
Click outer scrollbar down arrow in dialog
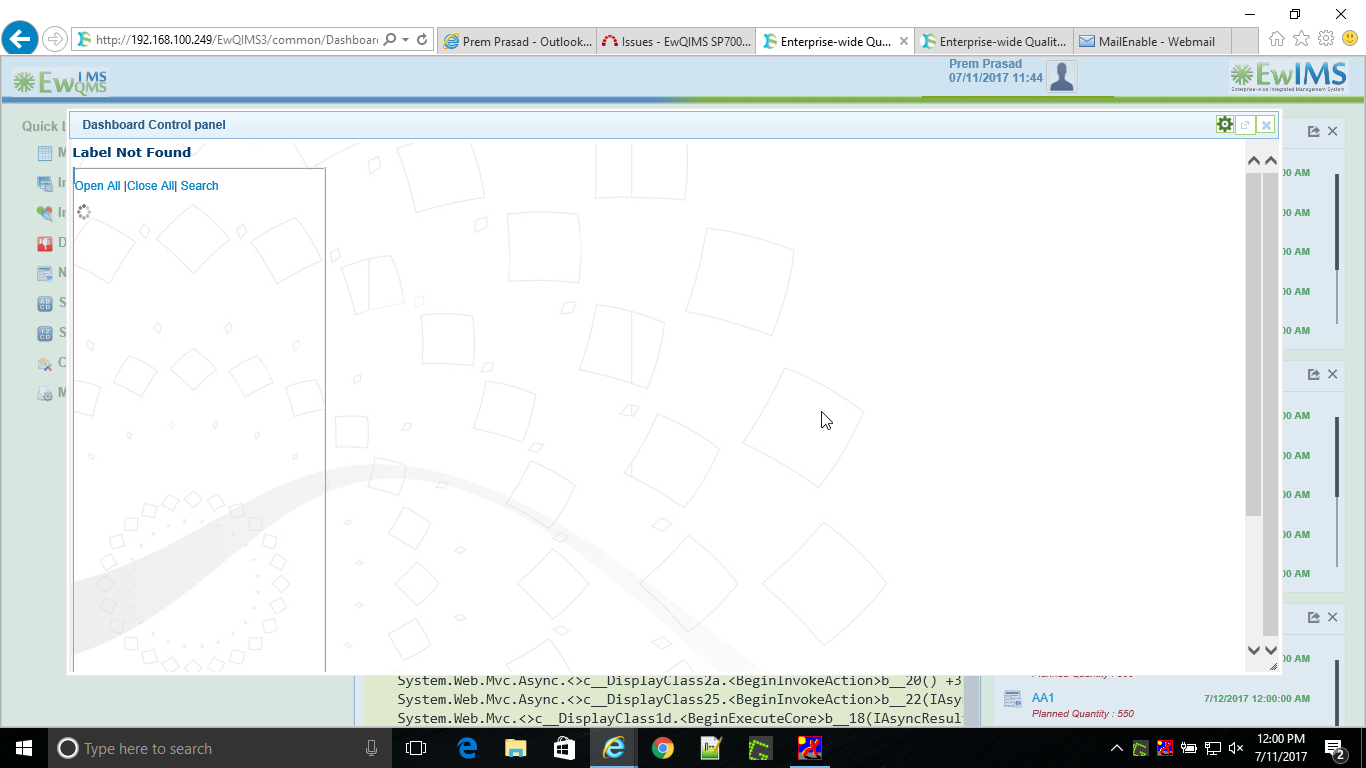pyautogui.click(x=1271, y=650)
